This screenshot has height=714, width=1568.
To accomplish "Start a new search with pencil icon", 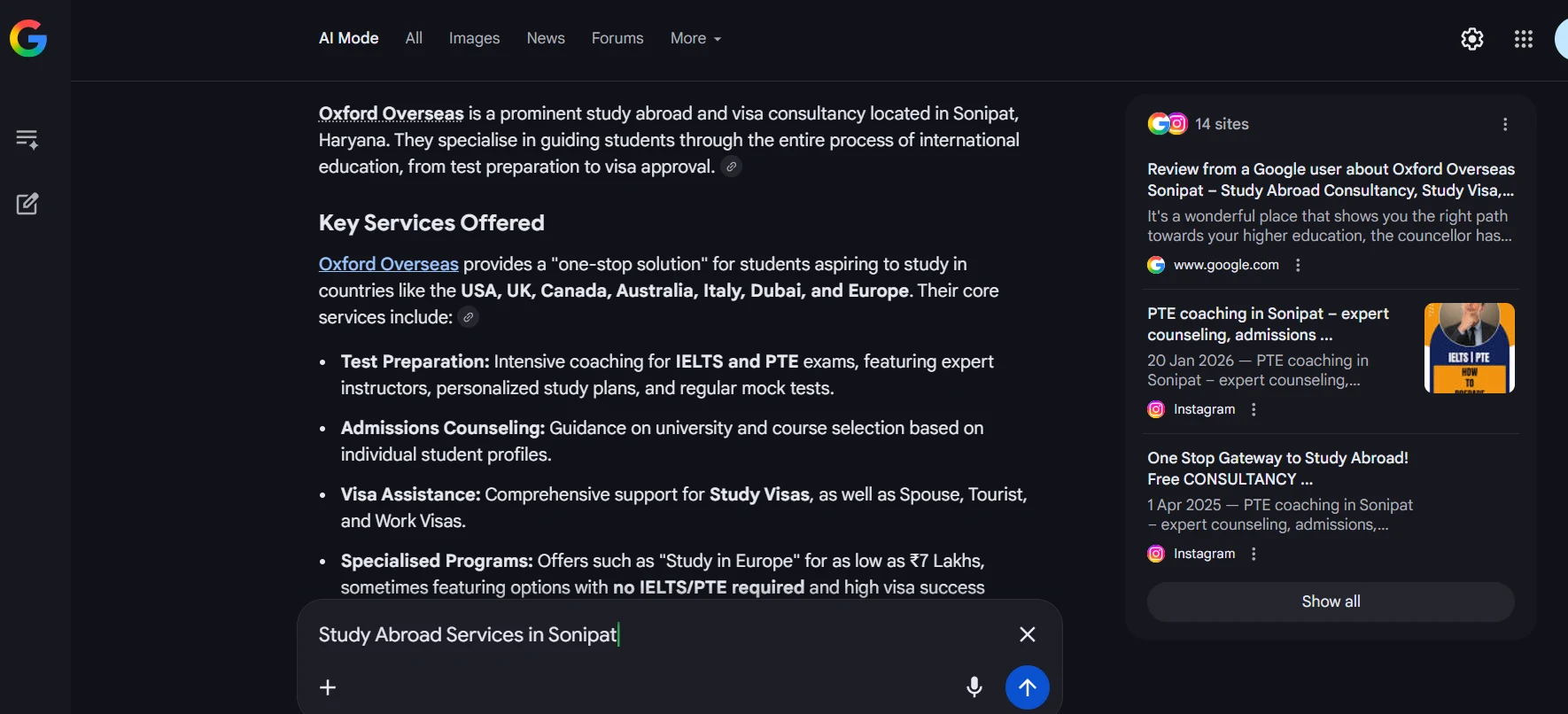I will tap(27, 204).
